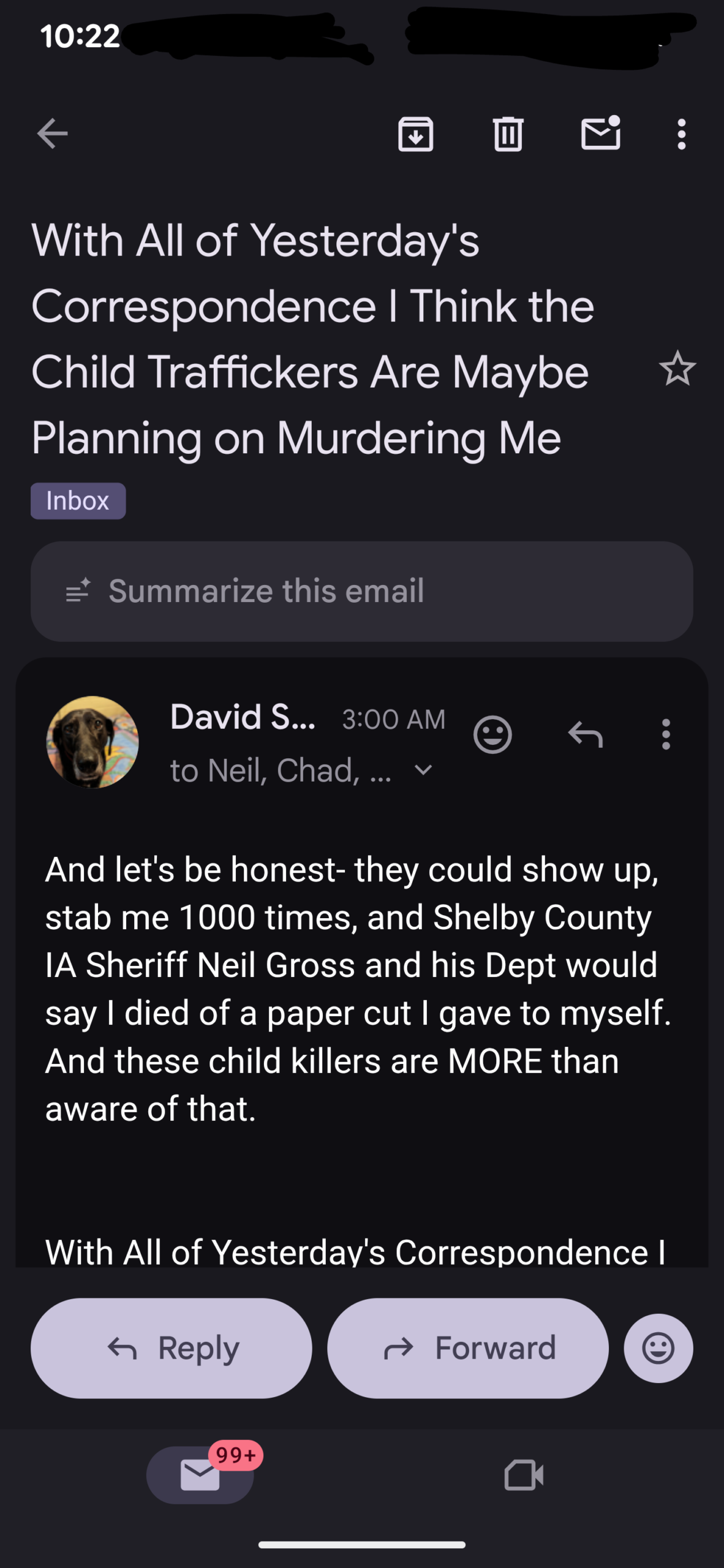
Task: Open message options three-dot menu
Action: click(666, 734)
